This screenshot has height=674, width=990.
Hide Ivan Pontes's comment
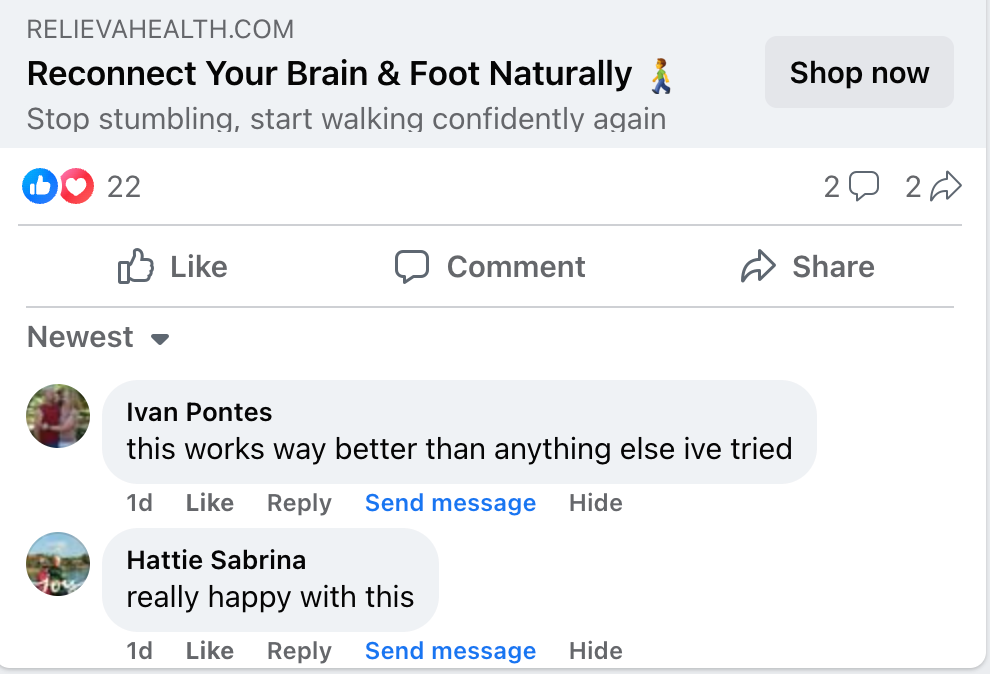click(x=596, y=503)
